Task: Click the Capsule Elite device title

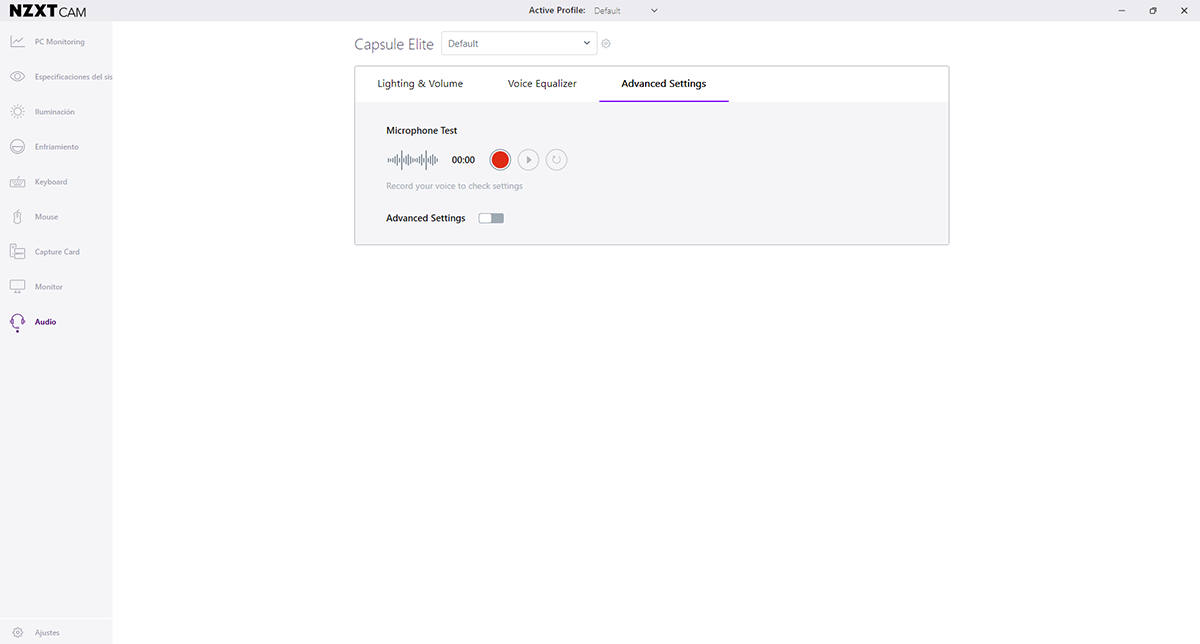Action: [x=394, y=44]
